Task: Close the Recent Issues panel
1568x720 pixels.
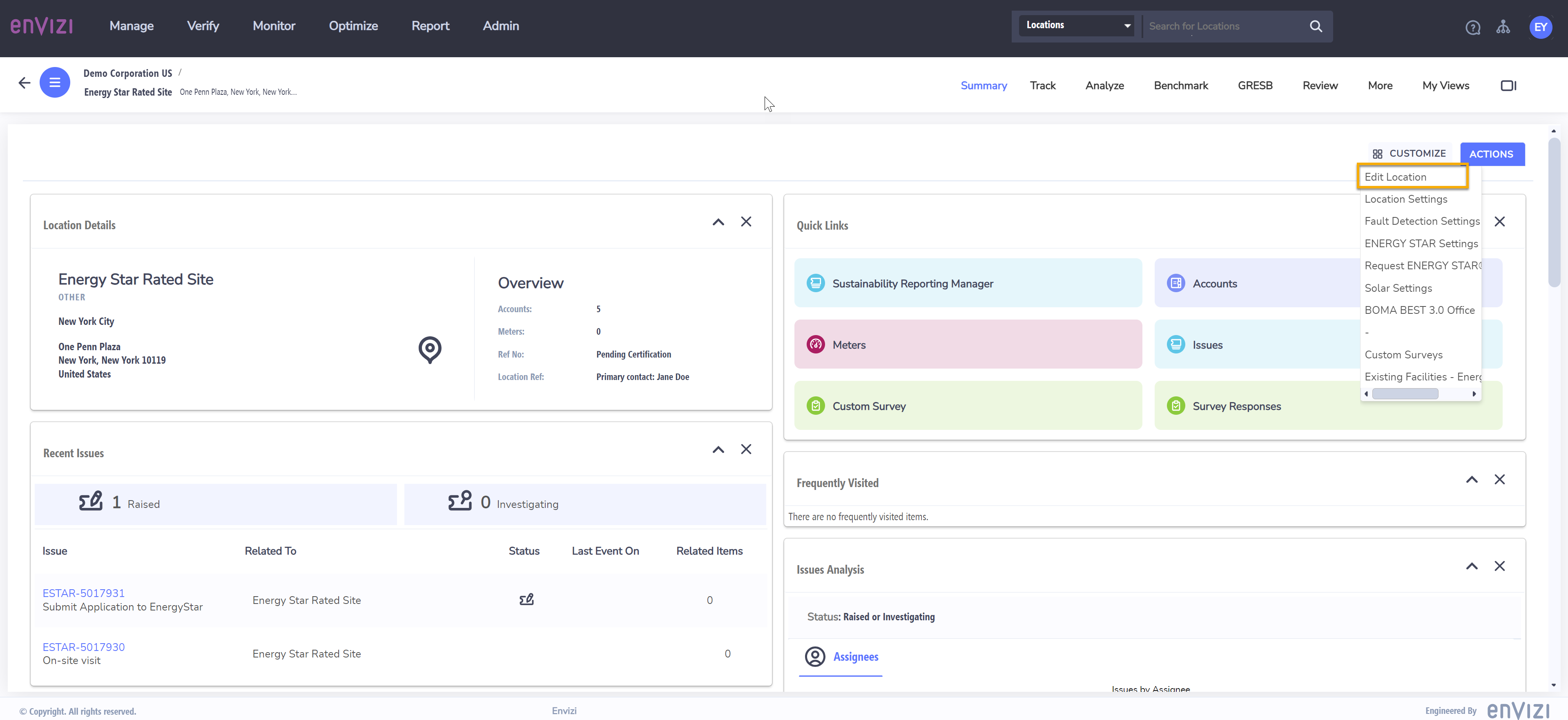Action: [x=746, y=449]
